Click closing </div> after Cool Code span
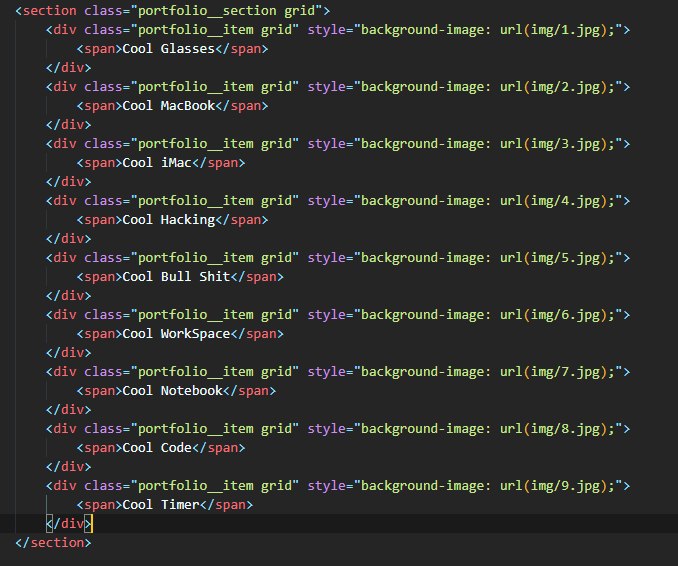Image resolution: width=678 pixels, height=566 pixels. [x=69, y=467]
